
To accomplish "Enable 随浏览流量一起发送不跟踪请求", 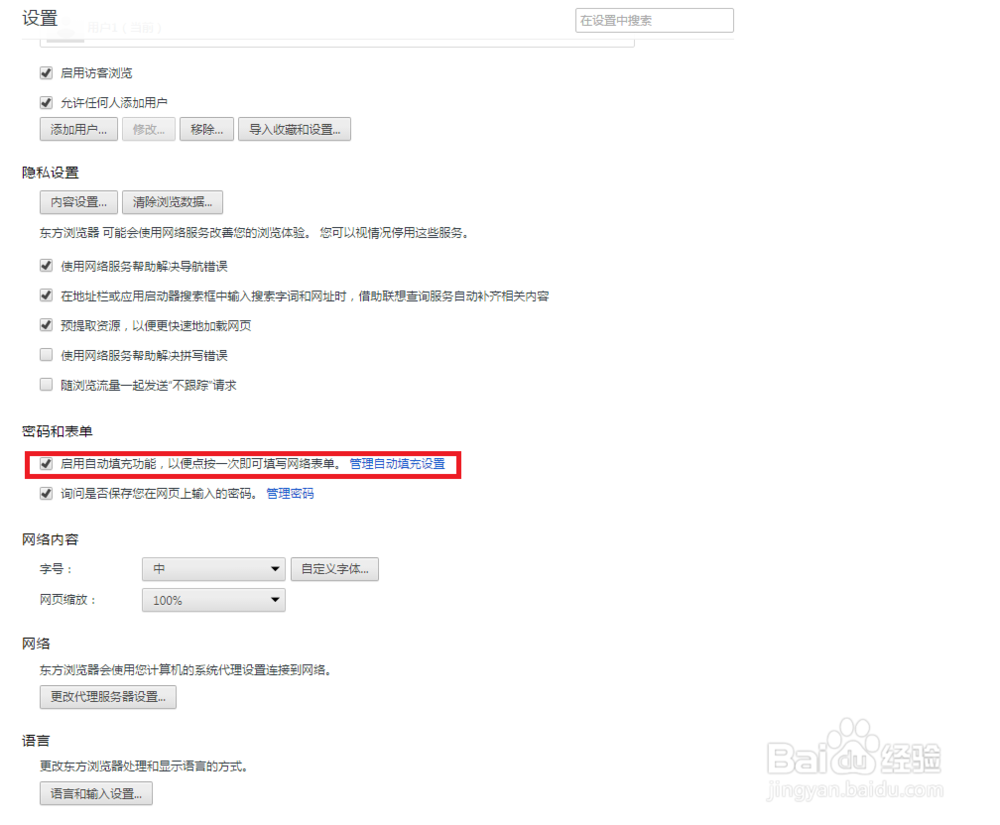I will [46, 384].
